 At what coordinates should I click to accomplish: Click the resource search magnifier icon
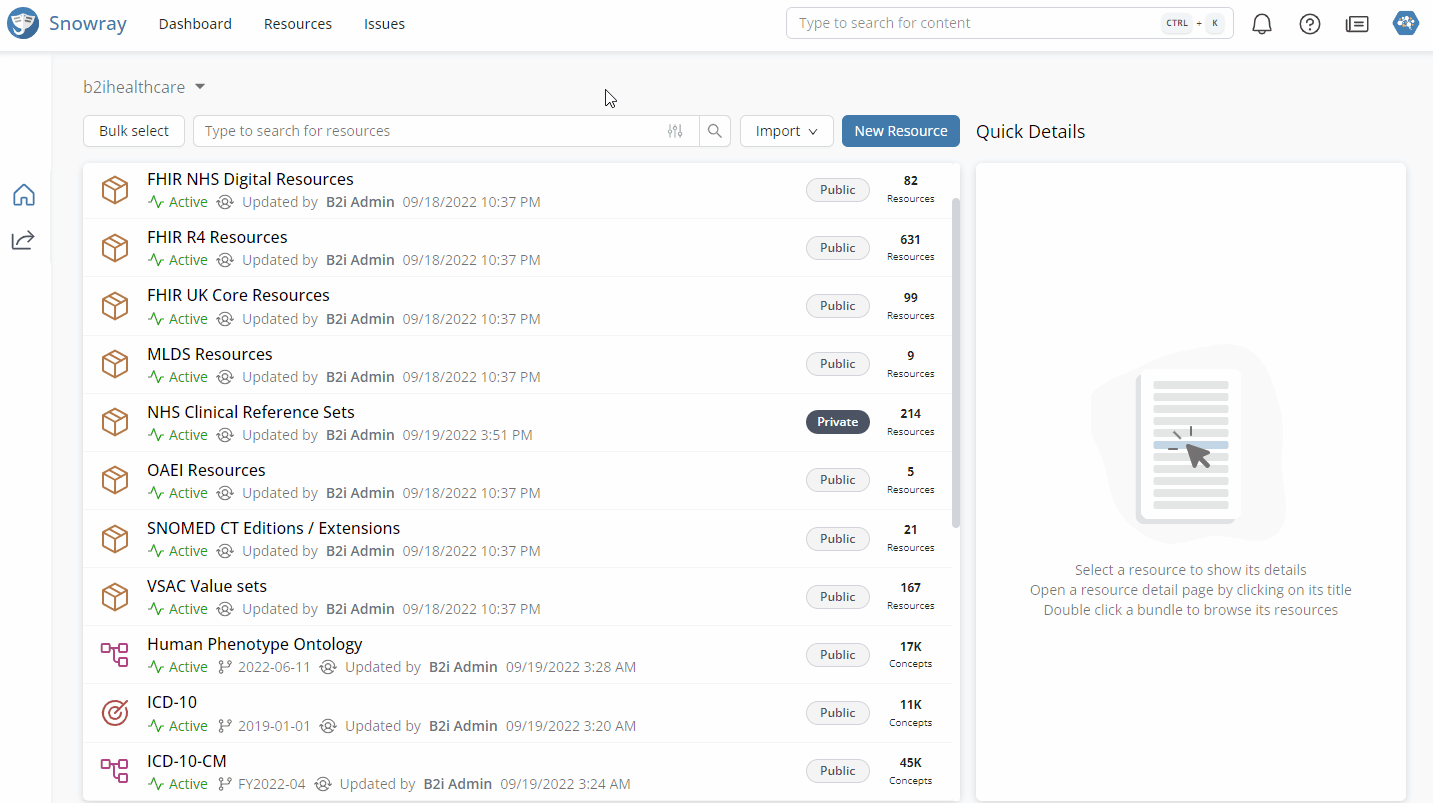[715, 131]
